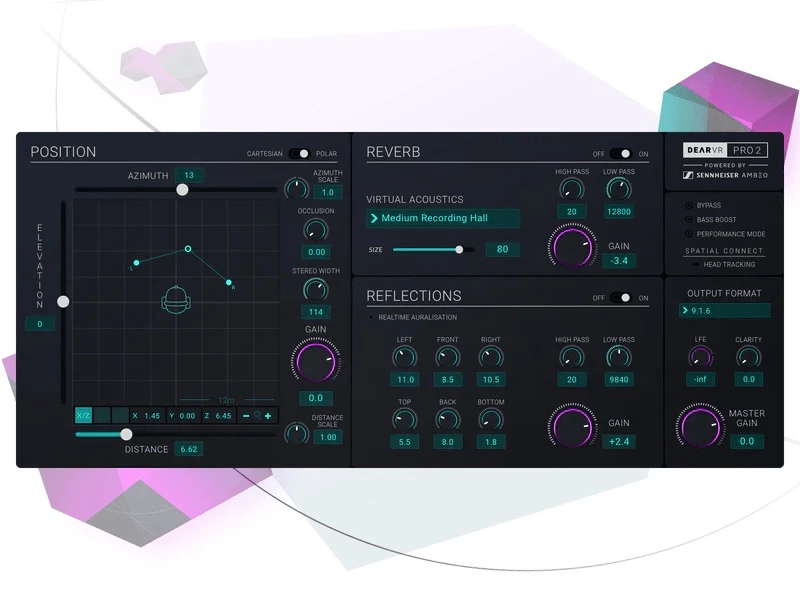
Task: Select the X/Z view button
Action: pos(83,416)
